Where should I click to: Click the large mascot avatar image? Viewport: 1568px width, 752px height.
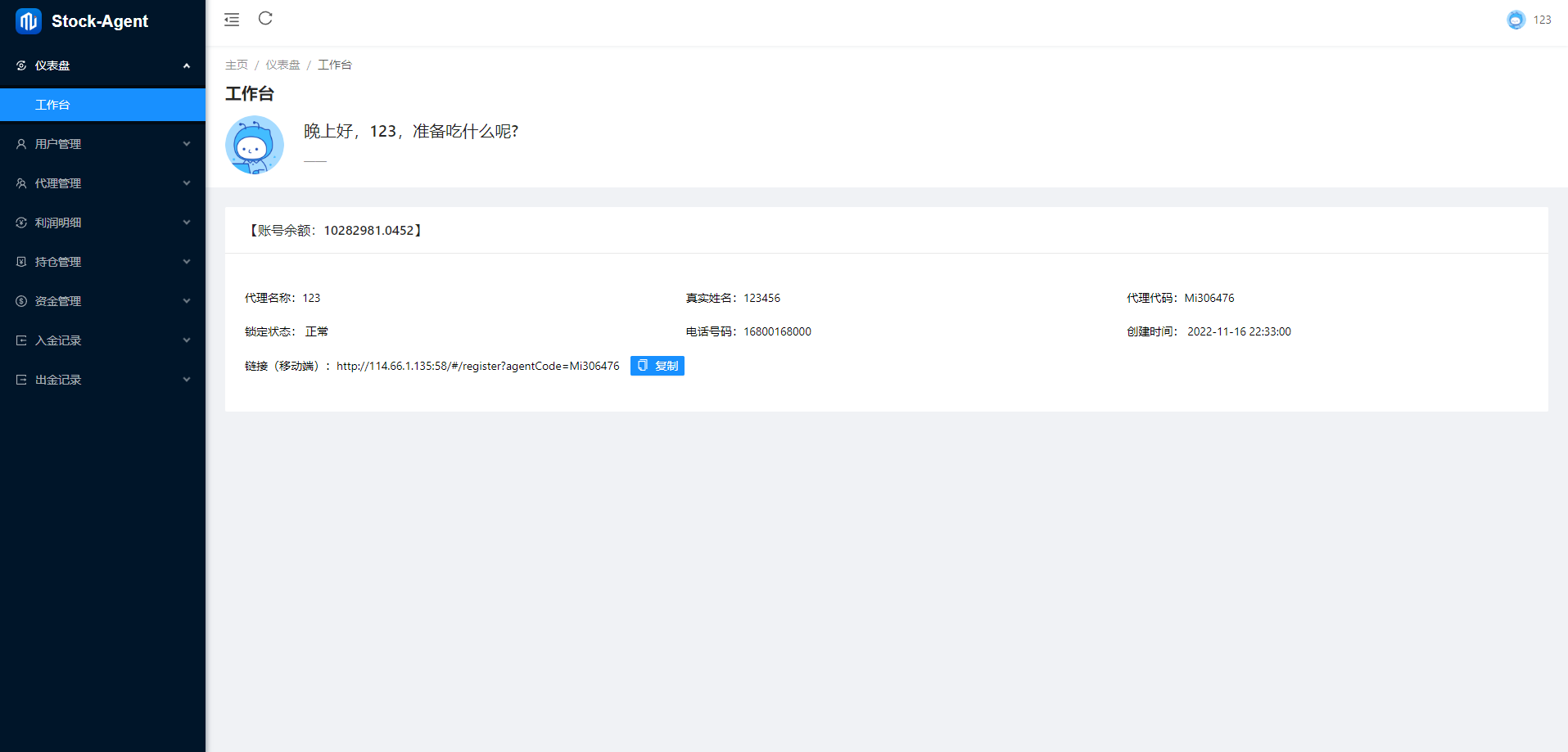(x=255, y=145)
